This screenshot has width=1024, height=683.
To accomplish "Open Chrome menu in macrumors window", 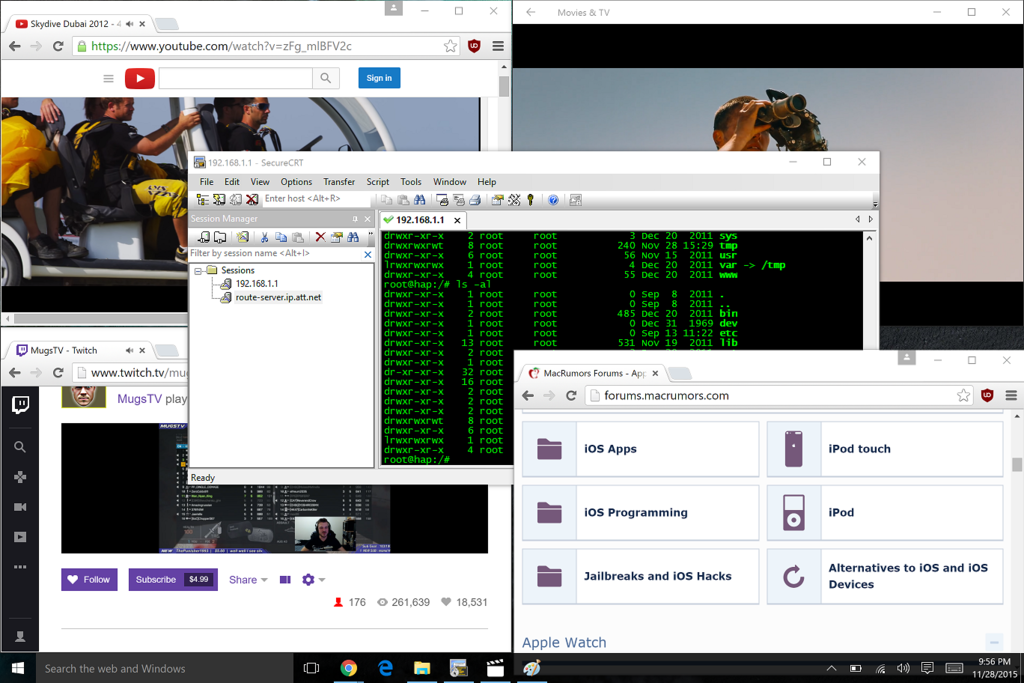I will tap(1011, 395).
